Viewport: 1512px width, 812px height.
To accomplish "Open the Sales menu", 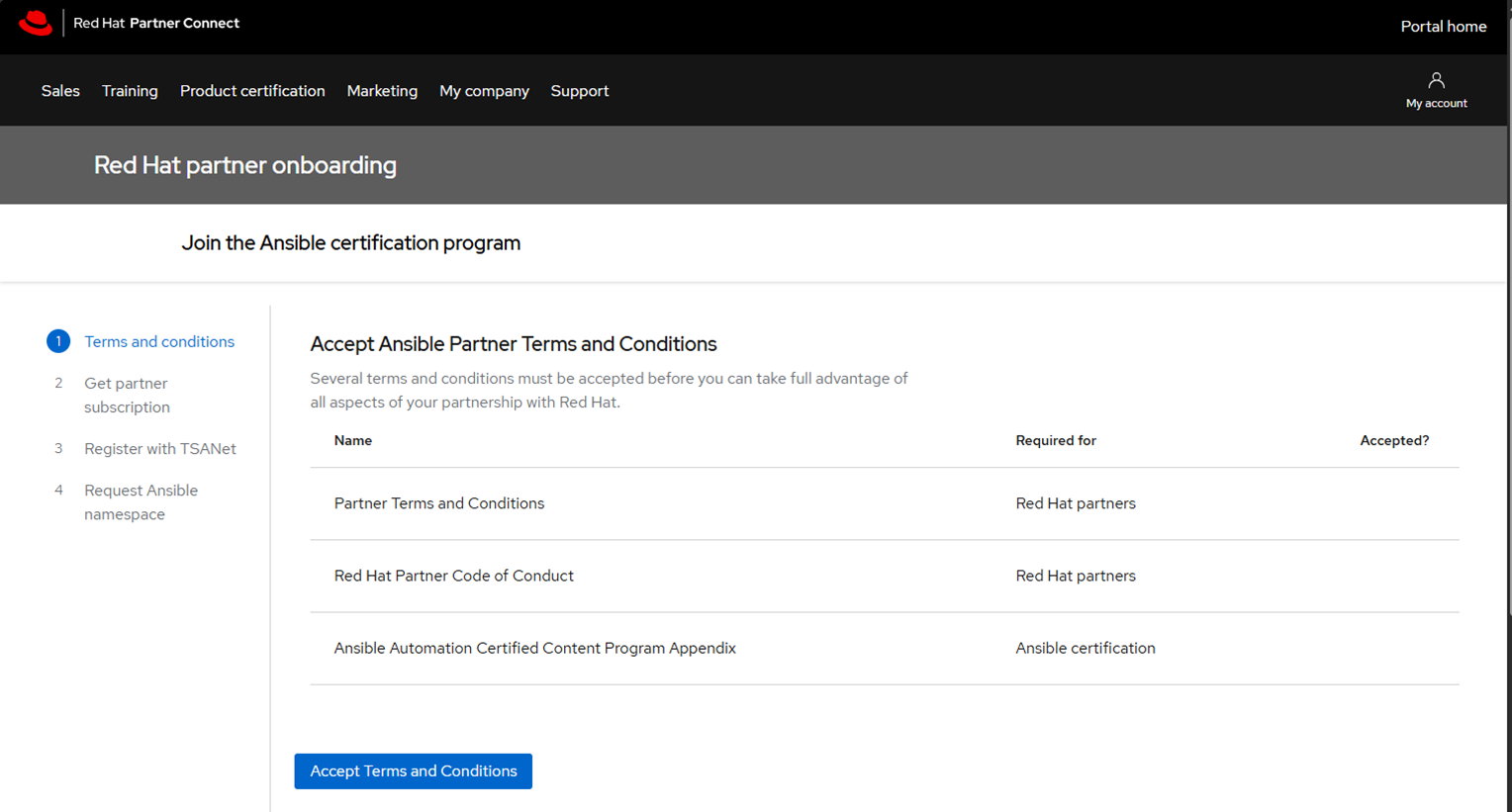I will [x=60, y=91].
